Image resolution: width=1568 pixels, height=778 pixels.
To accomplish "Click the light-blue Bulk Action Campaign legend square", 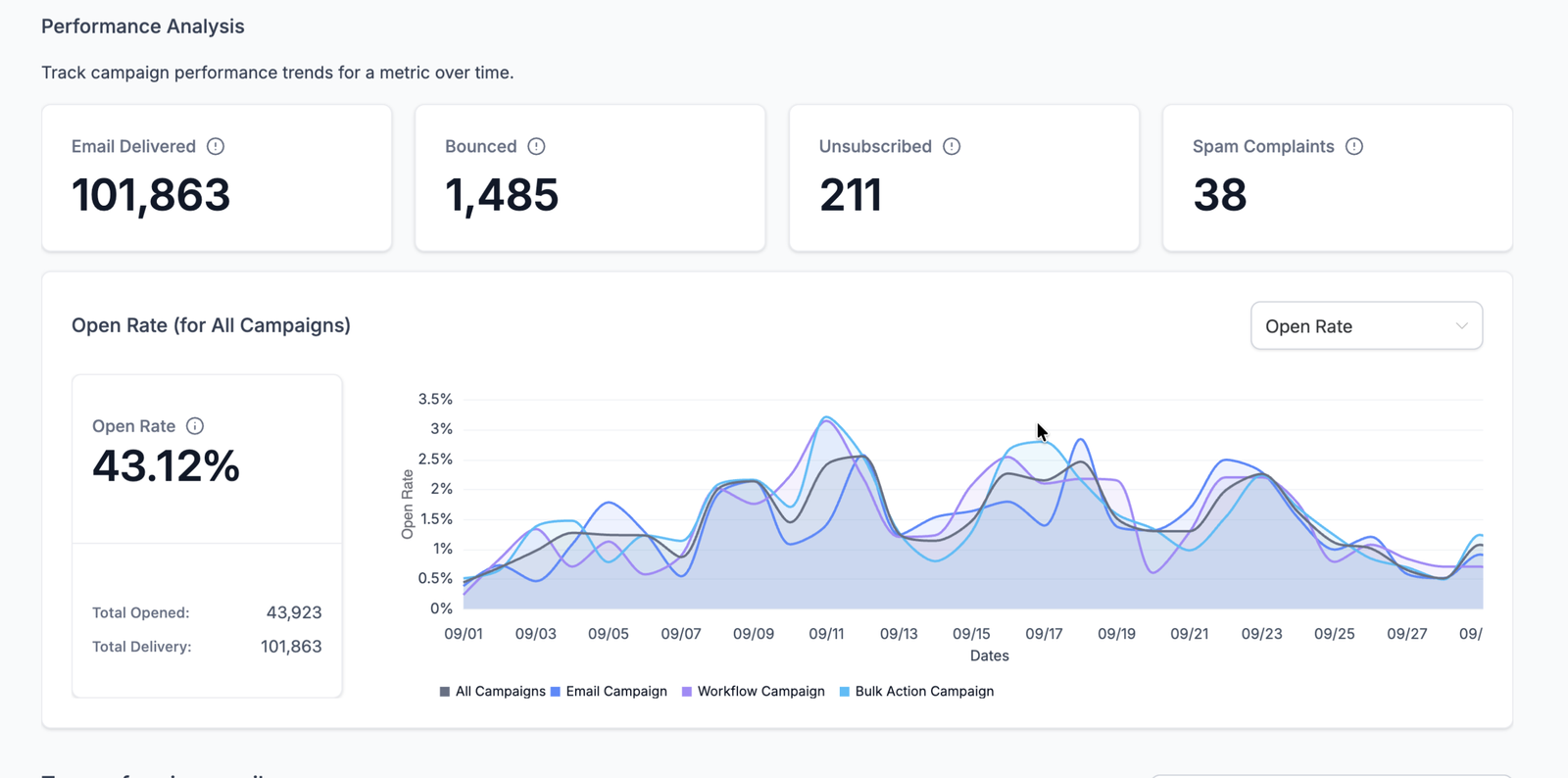I will tap(845, 692).
